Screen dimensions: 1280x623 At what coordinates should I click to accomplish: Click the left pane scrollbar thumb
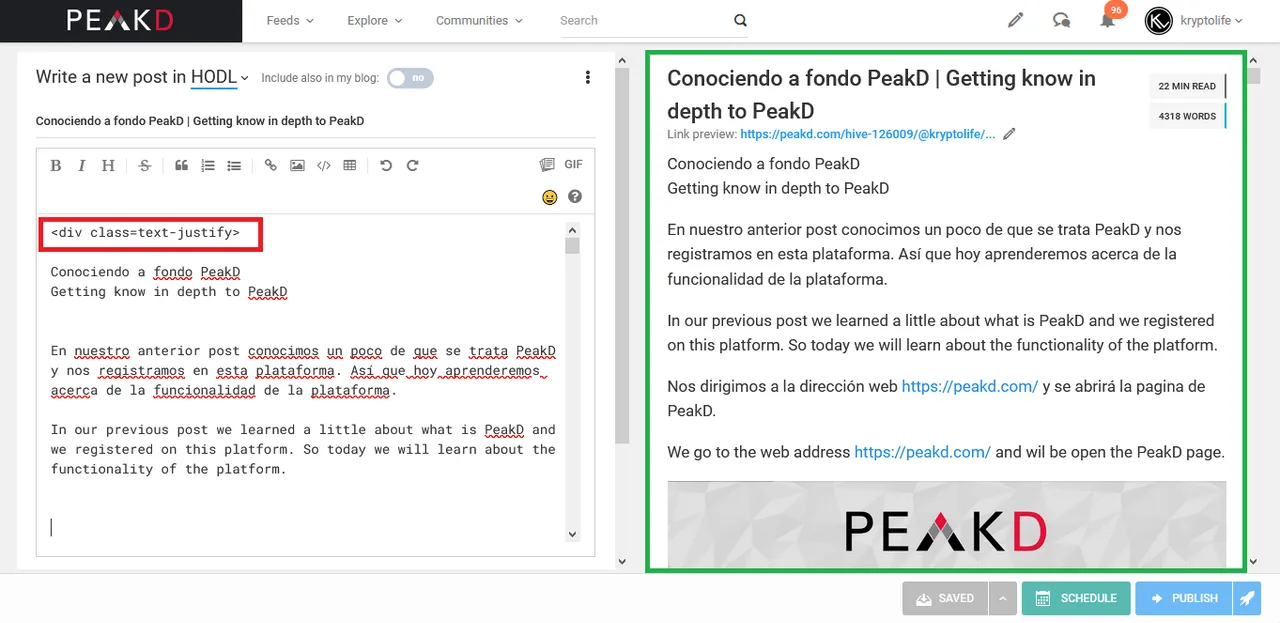coord(622,255)
